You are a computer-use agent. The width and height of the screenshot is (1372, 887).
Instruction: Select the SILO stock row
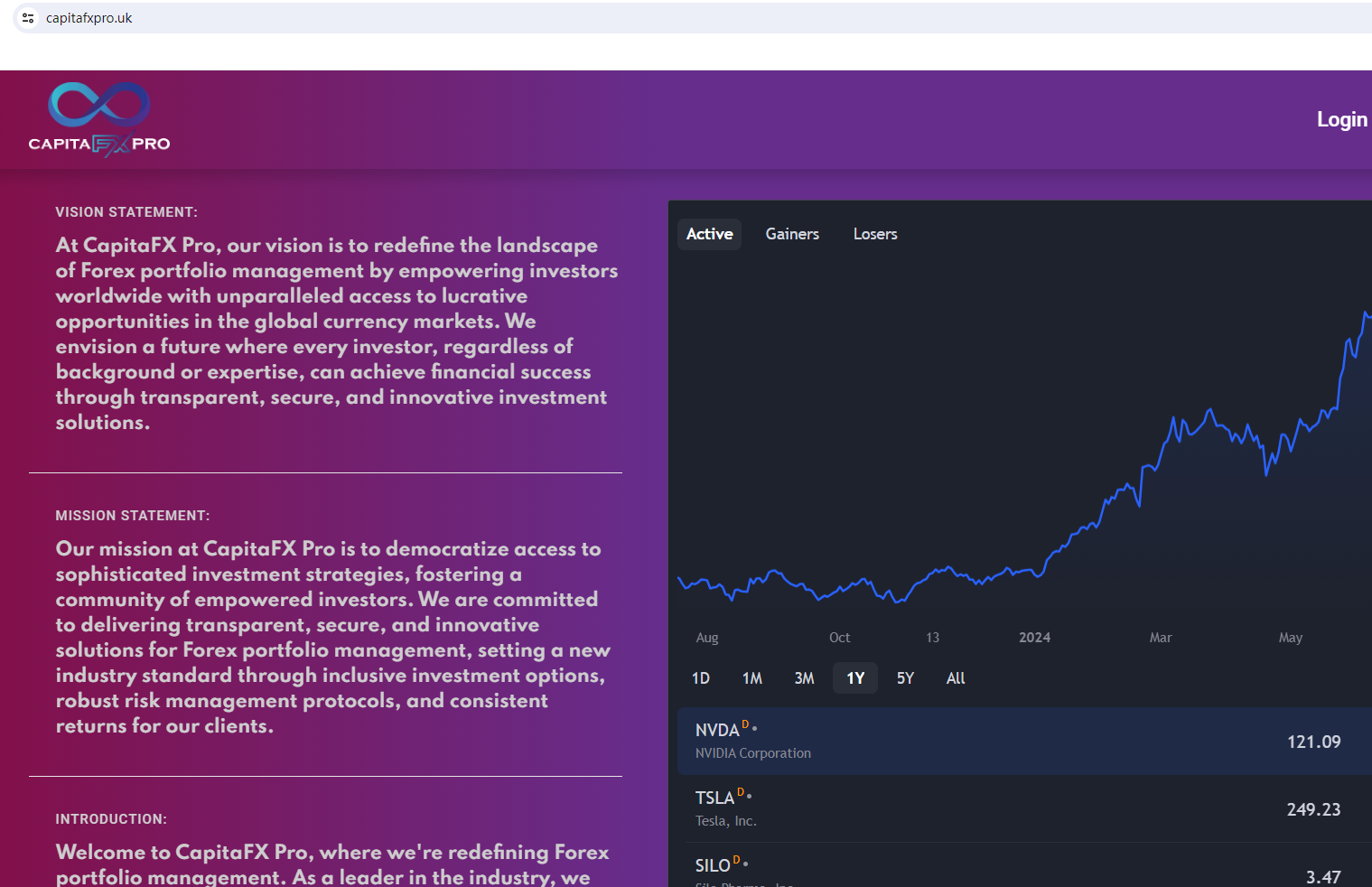1024,865
